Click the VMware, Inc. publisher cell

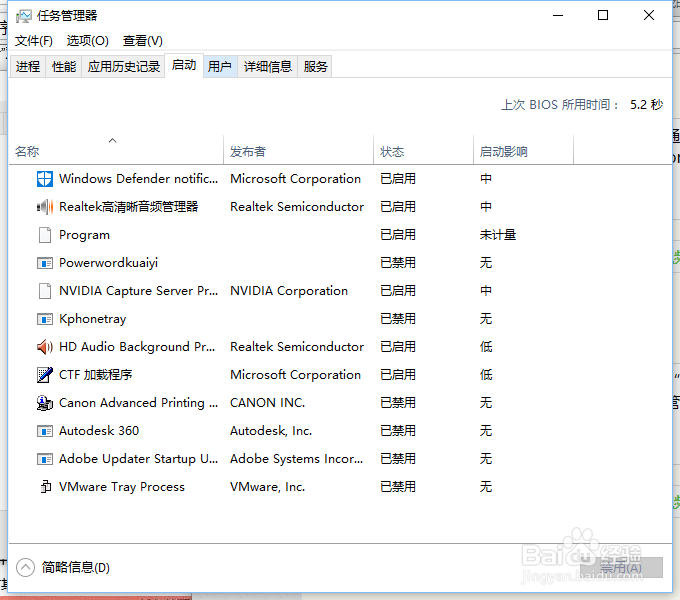268,487
